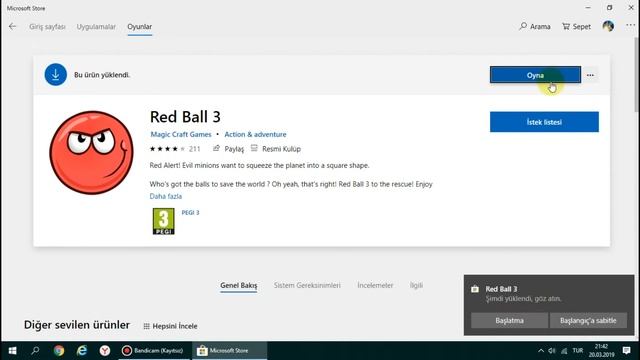
Task: Click the Store window vertical scrollbar
Action: 637,75
